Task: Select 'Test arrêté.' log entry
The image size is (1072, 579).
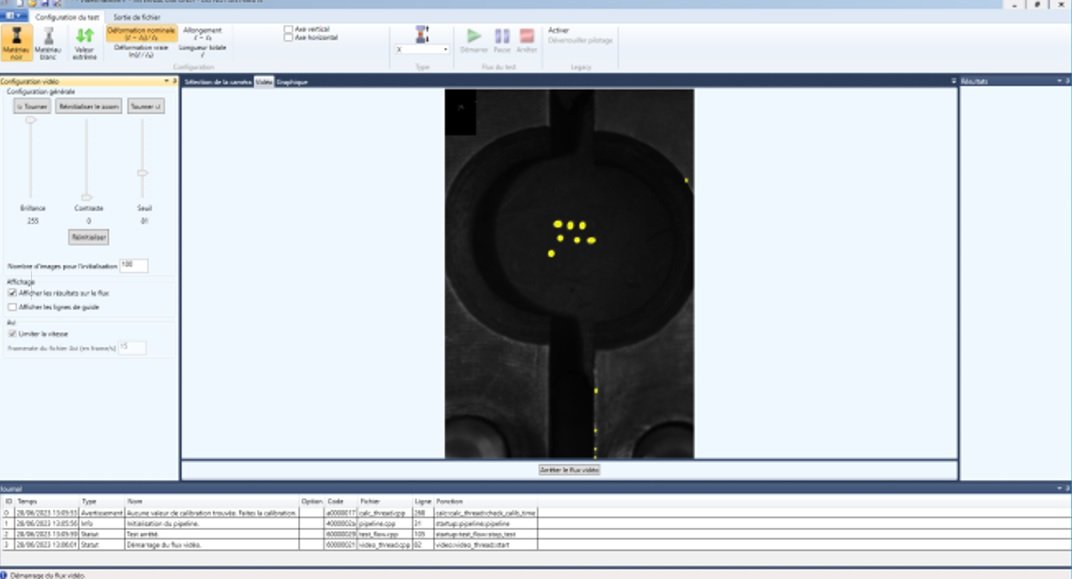Action: (269, 534)
